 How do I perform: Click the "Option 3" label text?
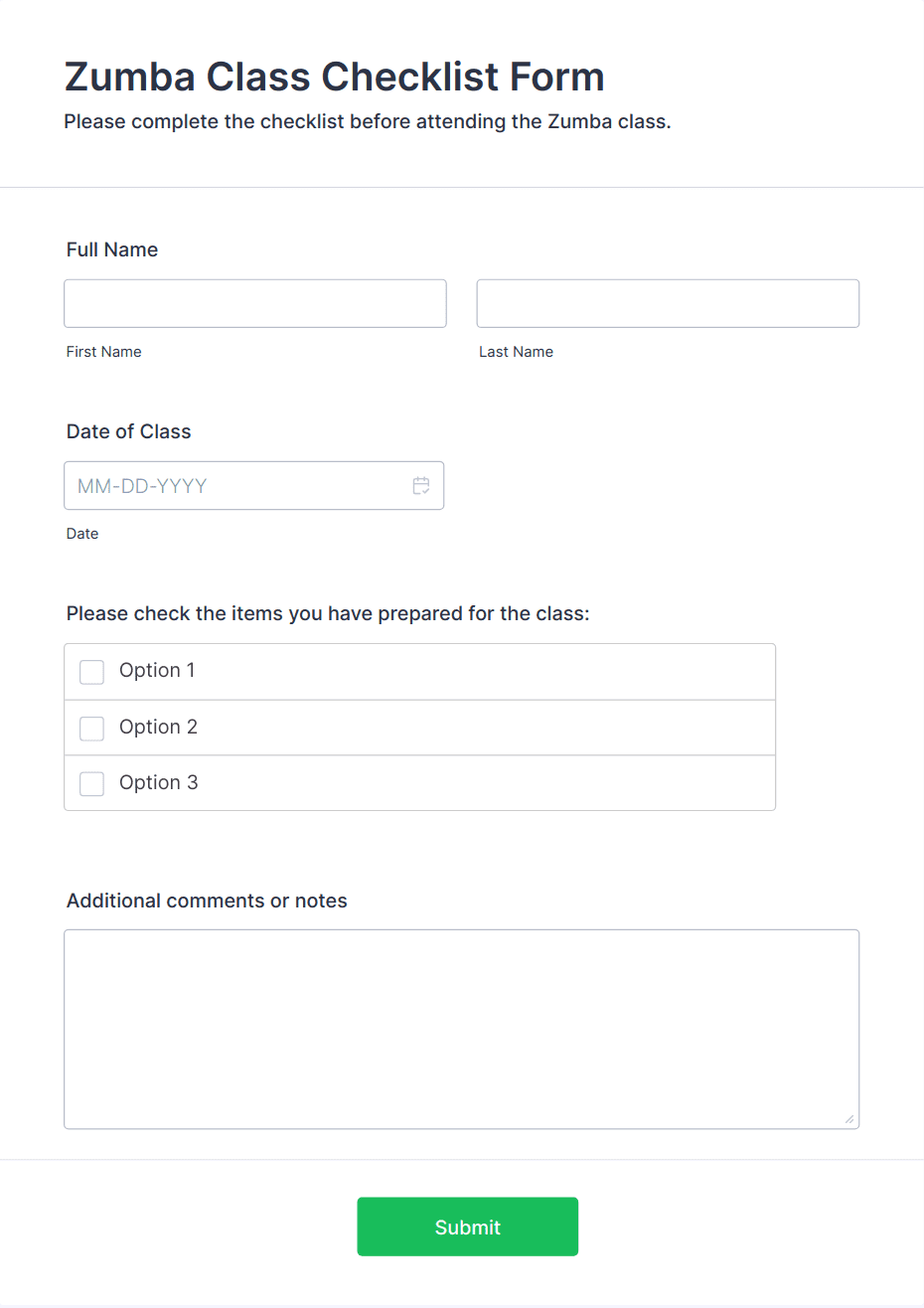pyautogui.click(x=158, y=783)
